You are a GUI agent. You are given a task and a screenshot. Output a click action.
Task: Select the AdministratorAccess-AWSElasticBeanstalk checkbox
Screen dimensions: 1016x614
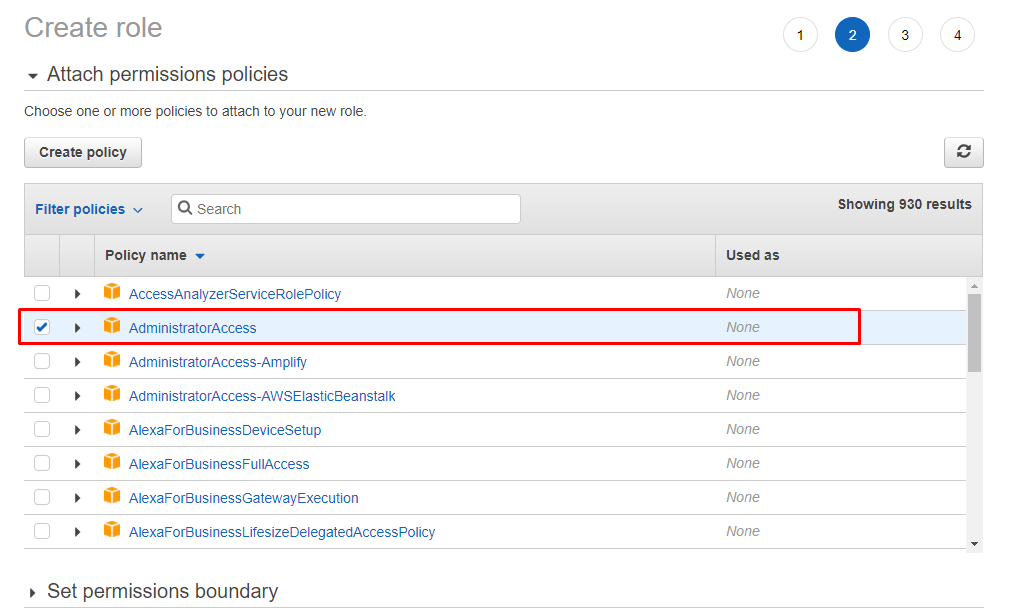pyautogui.click(x=42, y=395)
